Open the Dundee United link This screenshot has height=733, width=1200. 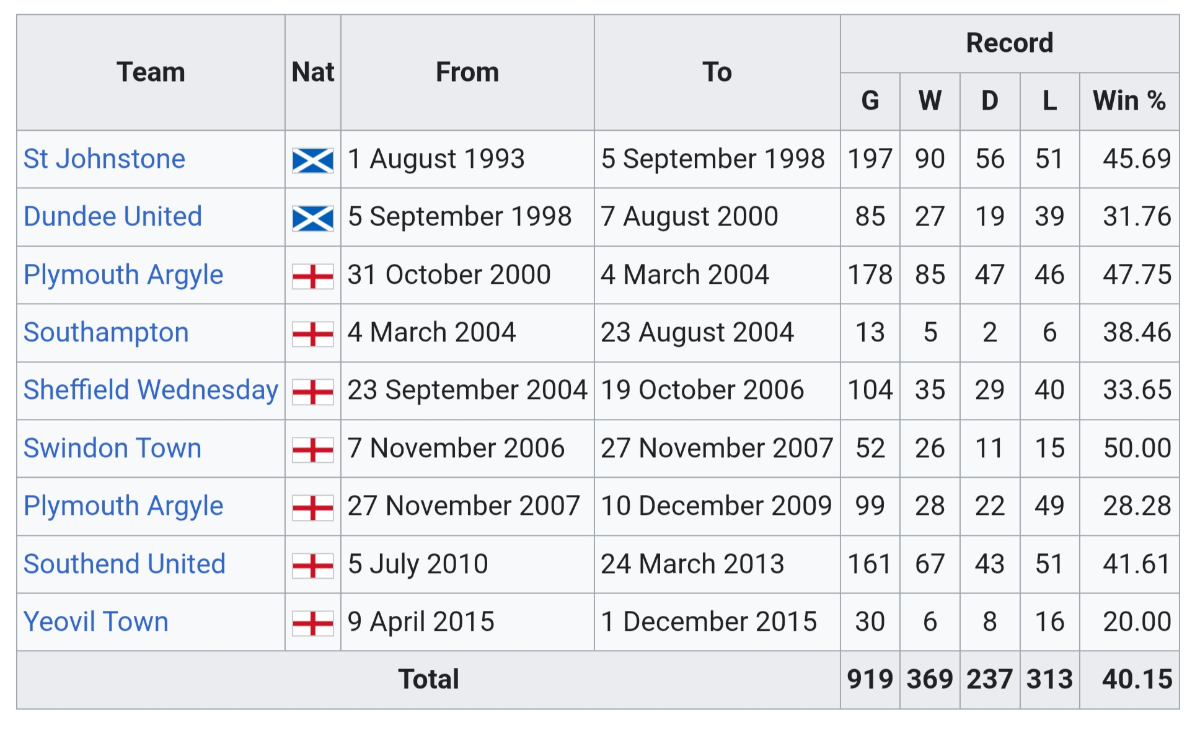click(x=113, y=217)
